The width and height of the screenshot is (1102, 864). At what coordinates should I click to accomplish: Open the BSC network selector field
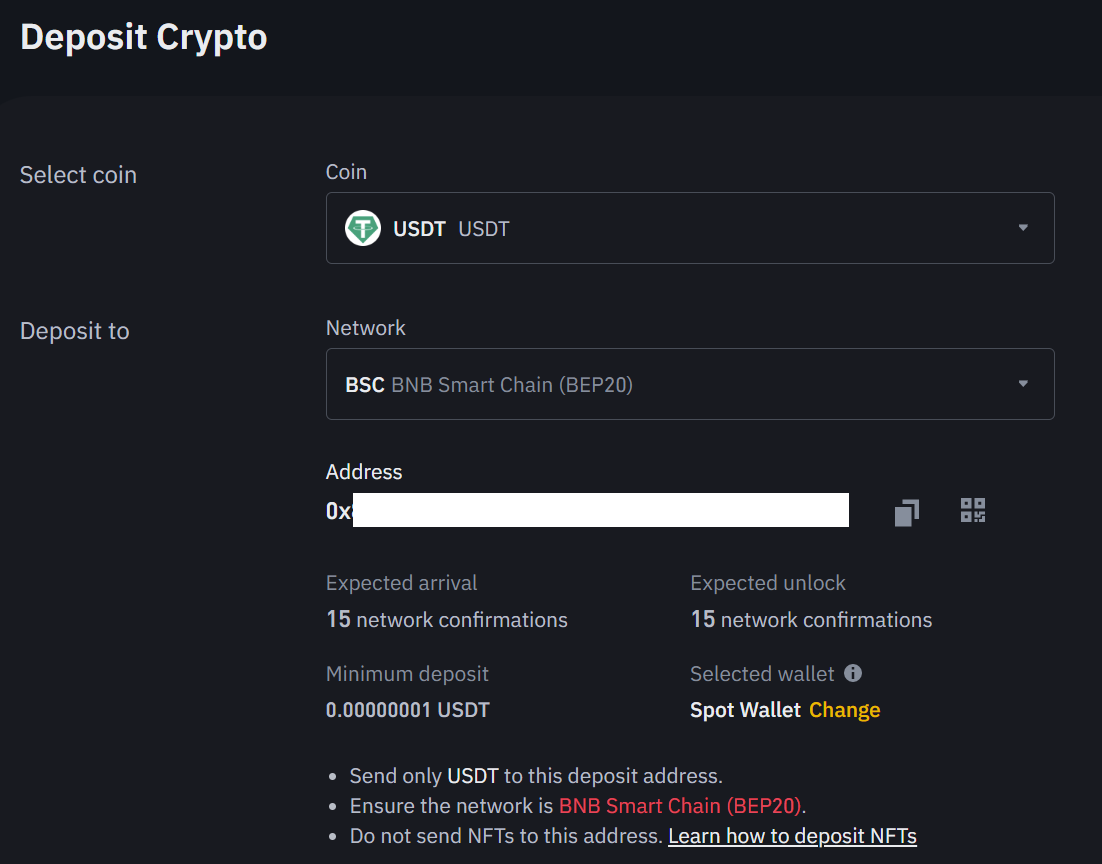pyautogui.click(x=690, y=384)
